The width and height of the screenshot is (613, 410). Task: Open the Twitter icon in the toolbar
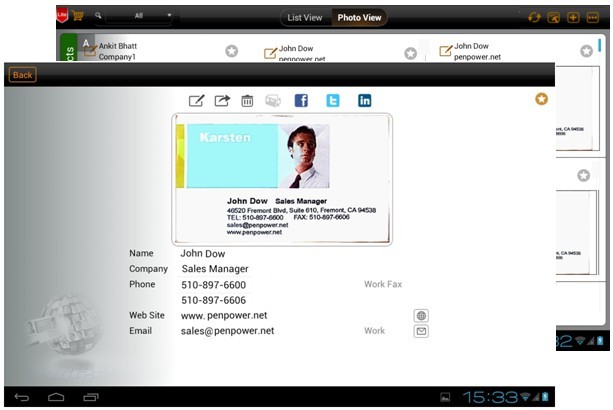(333, 100)
